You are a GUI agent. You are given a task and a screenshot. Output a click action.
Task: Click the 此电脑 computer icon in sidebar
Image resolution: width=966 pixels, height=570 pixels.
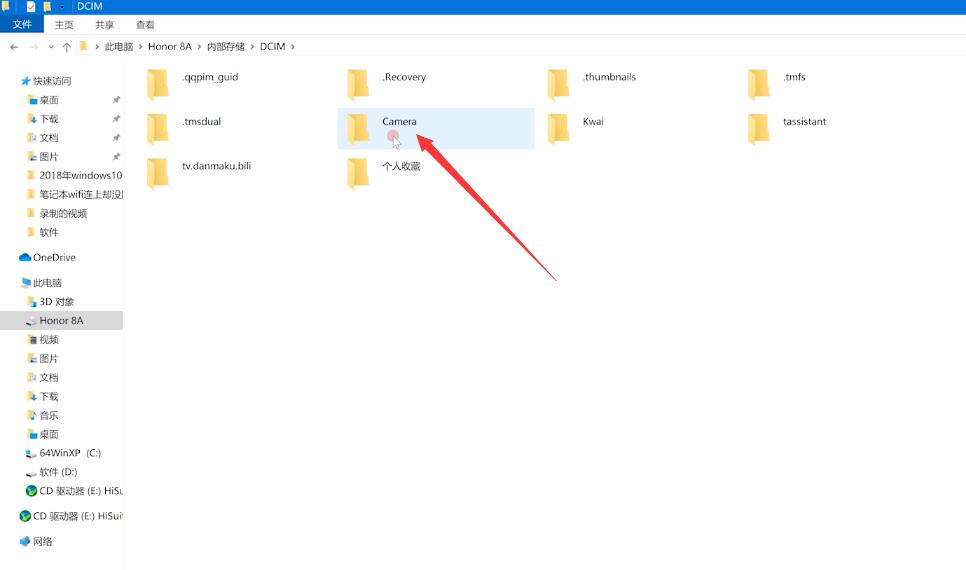25,282
